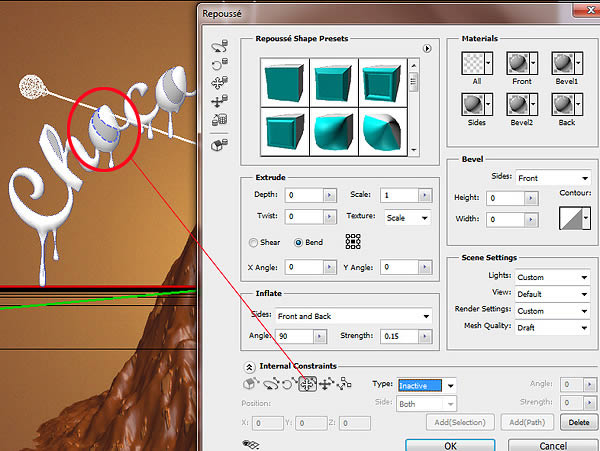The image size is (600, 451).
Task: Select the constraint rotate tool icon
Action: point(271,384)
